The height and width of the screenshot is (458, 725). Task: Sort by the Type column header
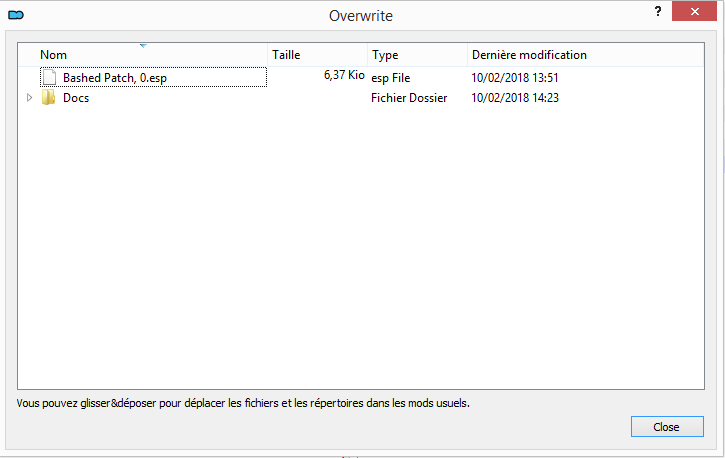(385, 55)
